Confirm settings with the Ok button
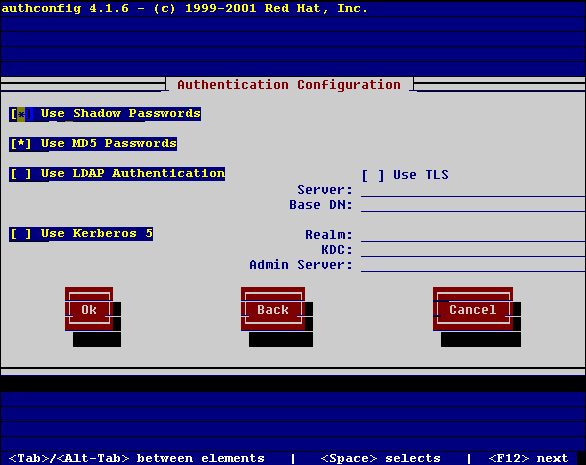 (x=89, y=309)
